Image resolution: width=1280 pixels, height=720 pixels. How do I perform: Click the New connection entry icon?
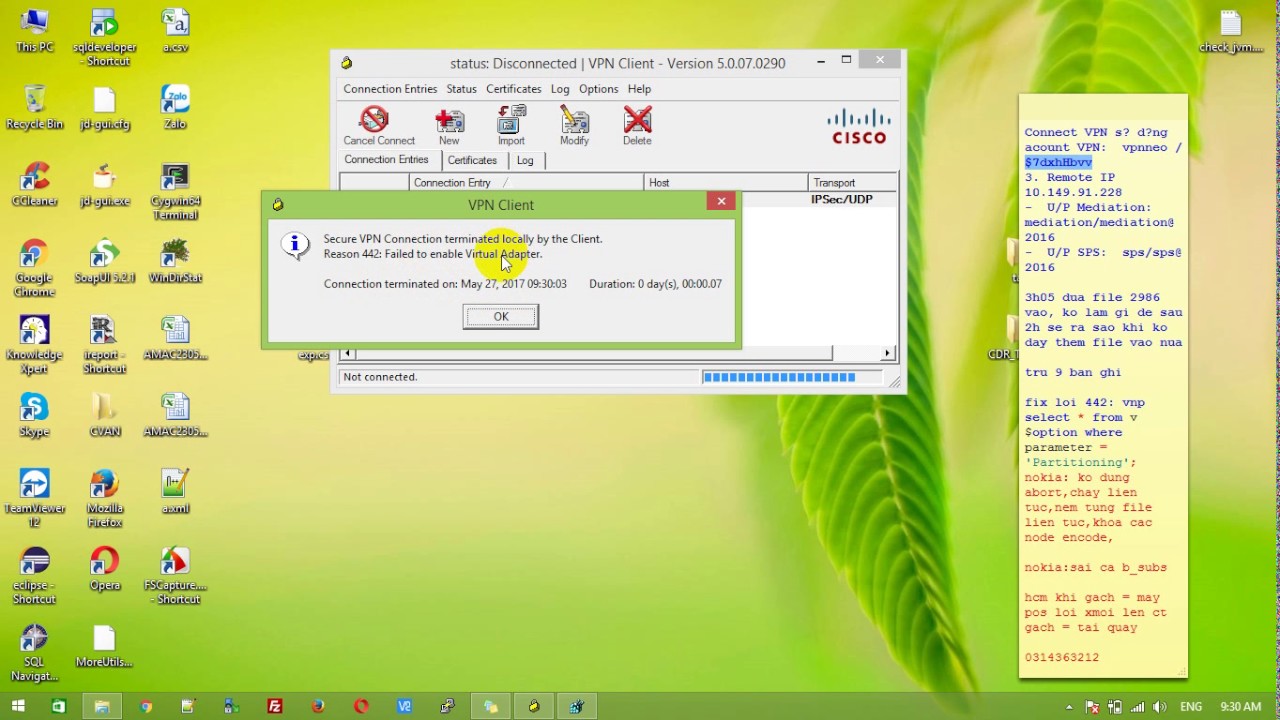[x=449, y=126]
